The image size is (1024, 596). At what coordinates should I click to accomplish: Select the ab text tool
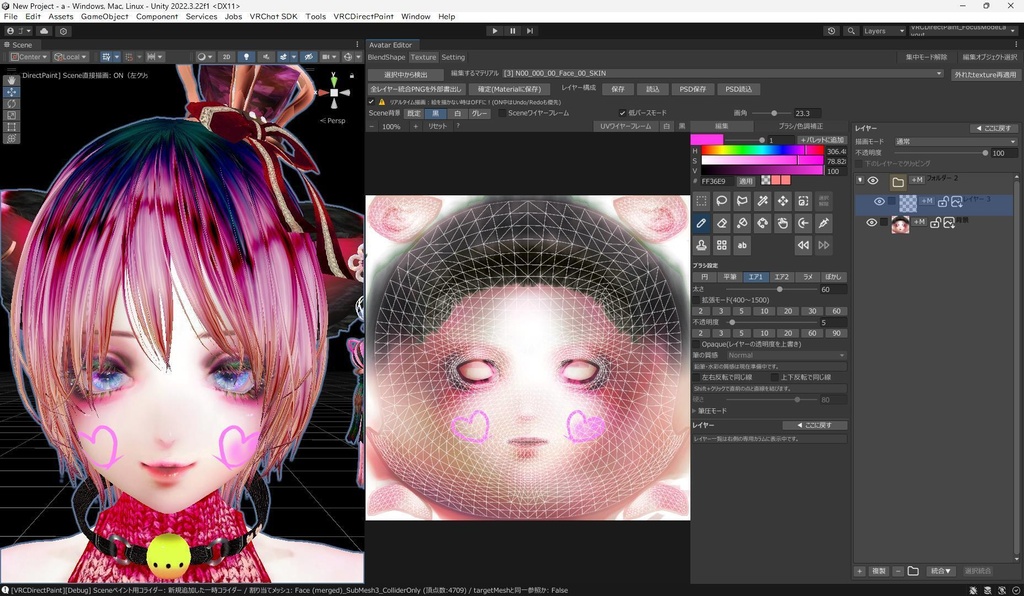(x=742, y=245)
